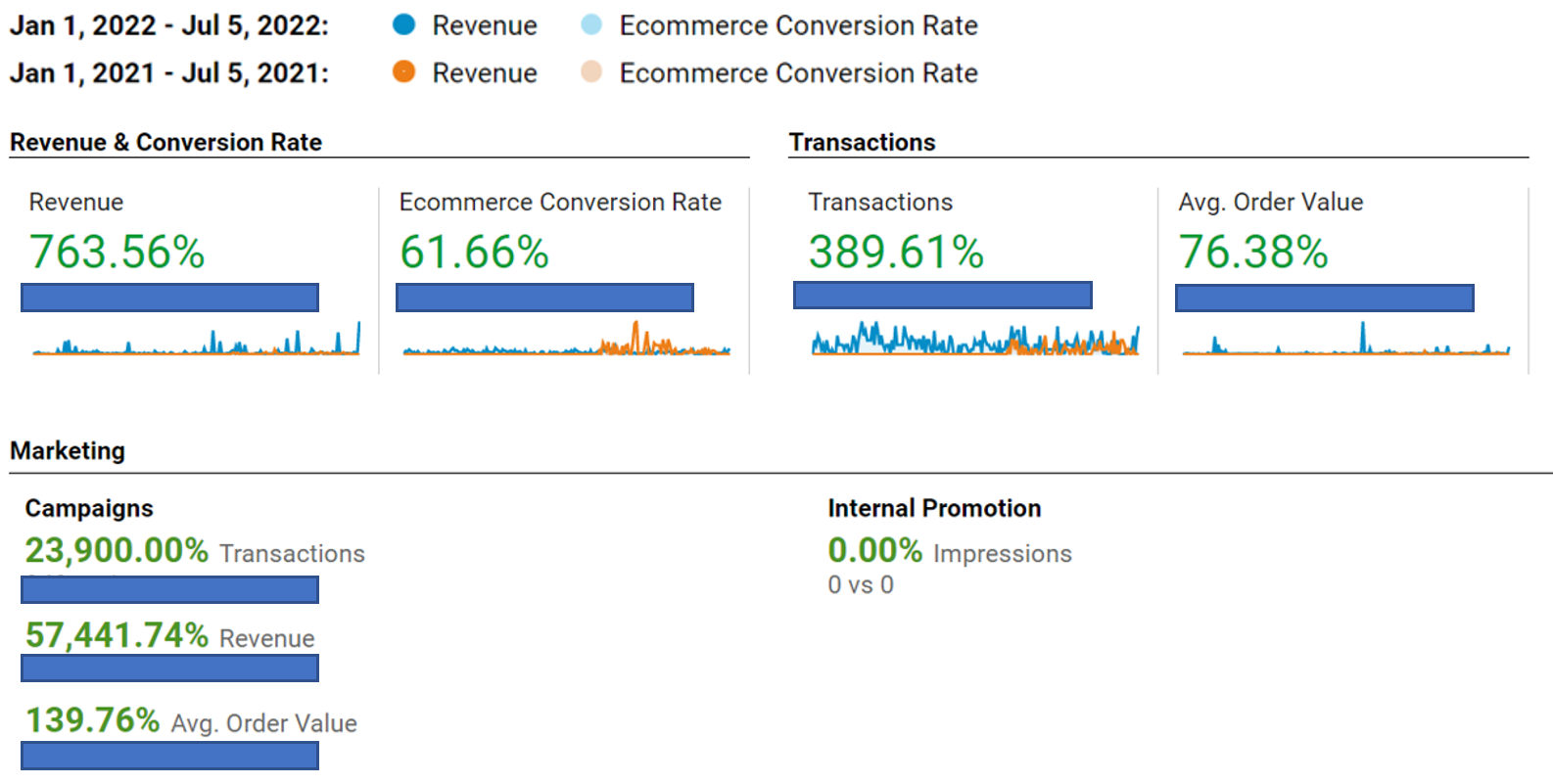Open the Campaigns section heading

89,508
